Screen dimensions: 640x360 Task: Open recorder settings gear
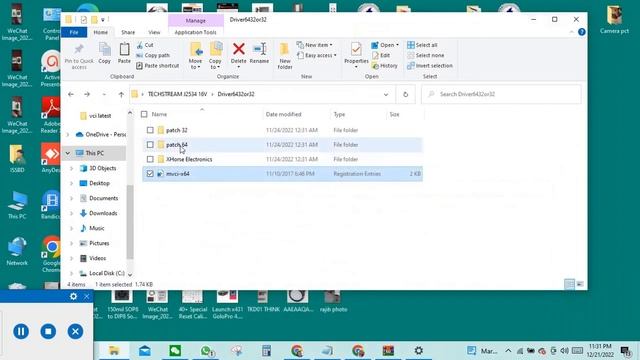(x=73, y=296)
